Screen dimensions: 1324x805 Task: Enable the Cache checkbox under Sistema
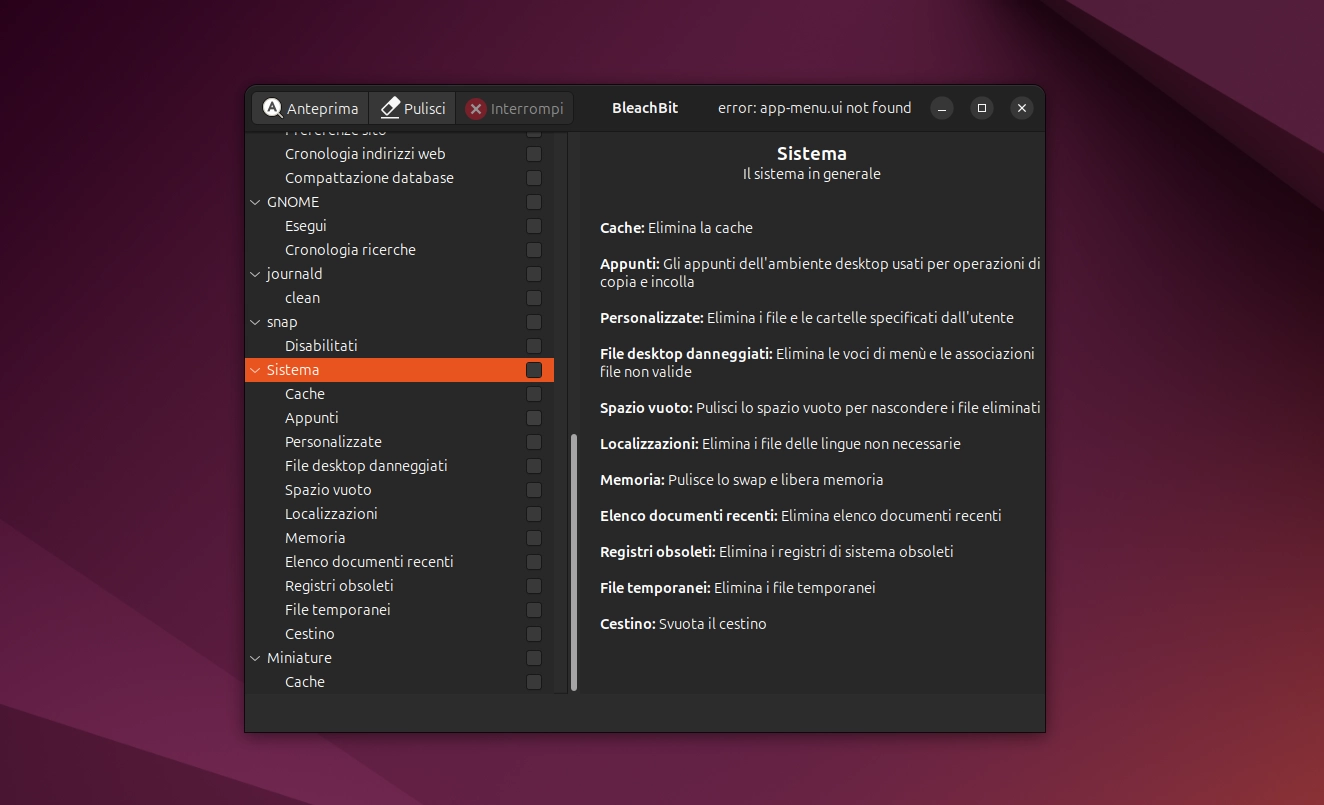(x=533, y=394)
